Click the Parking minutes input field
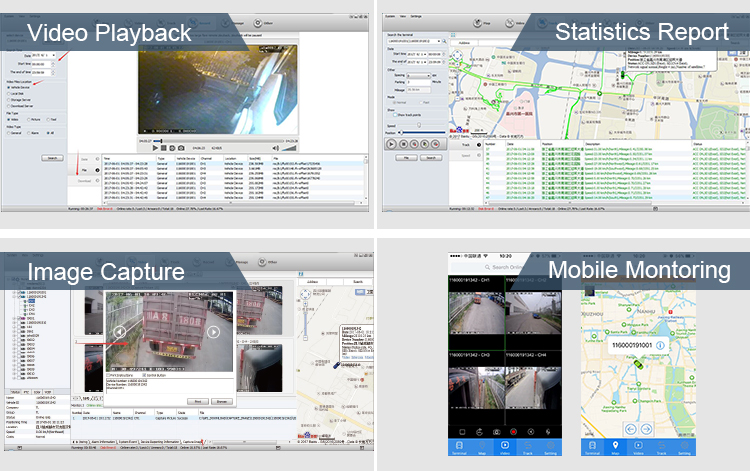This screenshot has width=750, height=471. (x=419, y=82)
